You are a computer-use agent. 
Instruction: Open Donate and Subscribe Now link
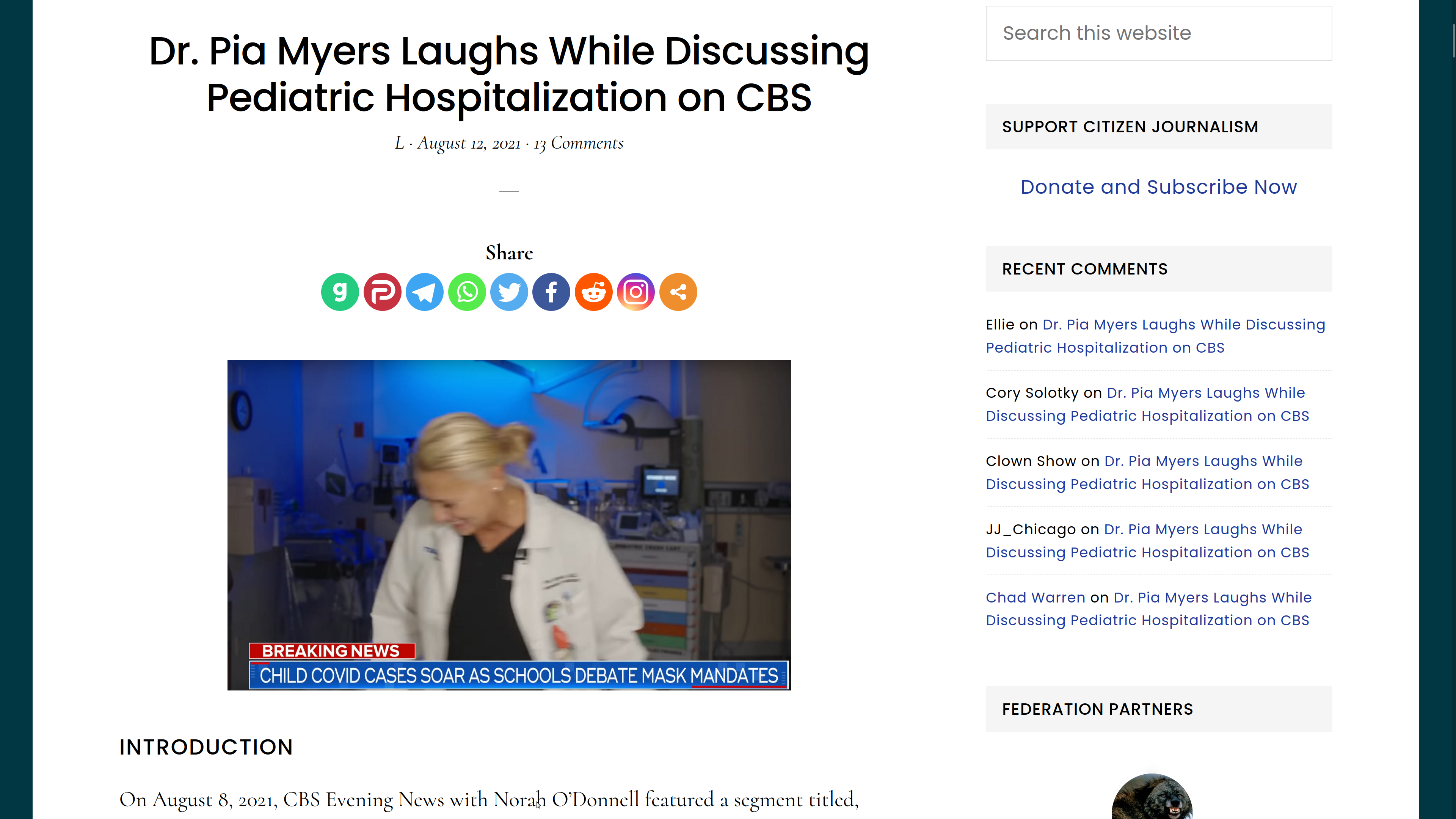(x=1159, y=187)
